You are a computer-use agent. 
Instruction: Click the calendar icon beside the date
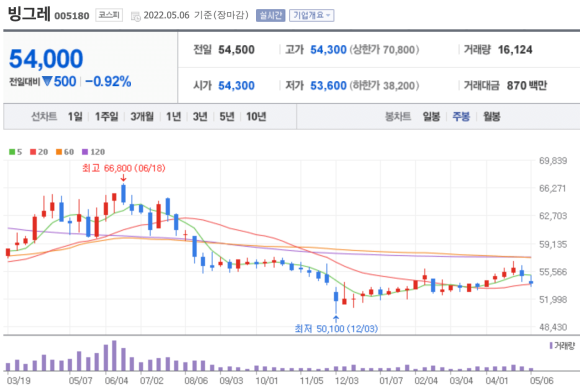pos(136,16)
